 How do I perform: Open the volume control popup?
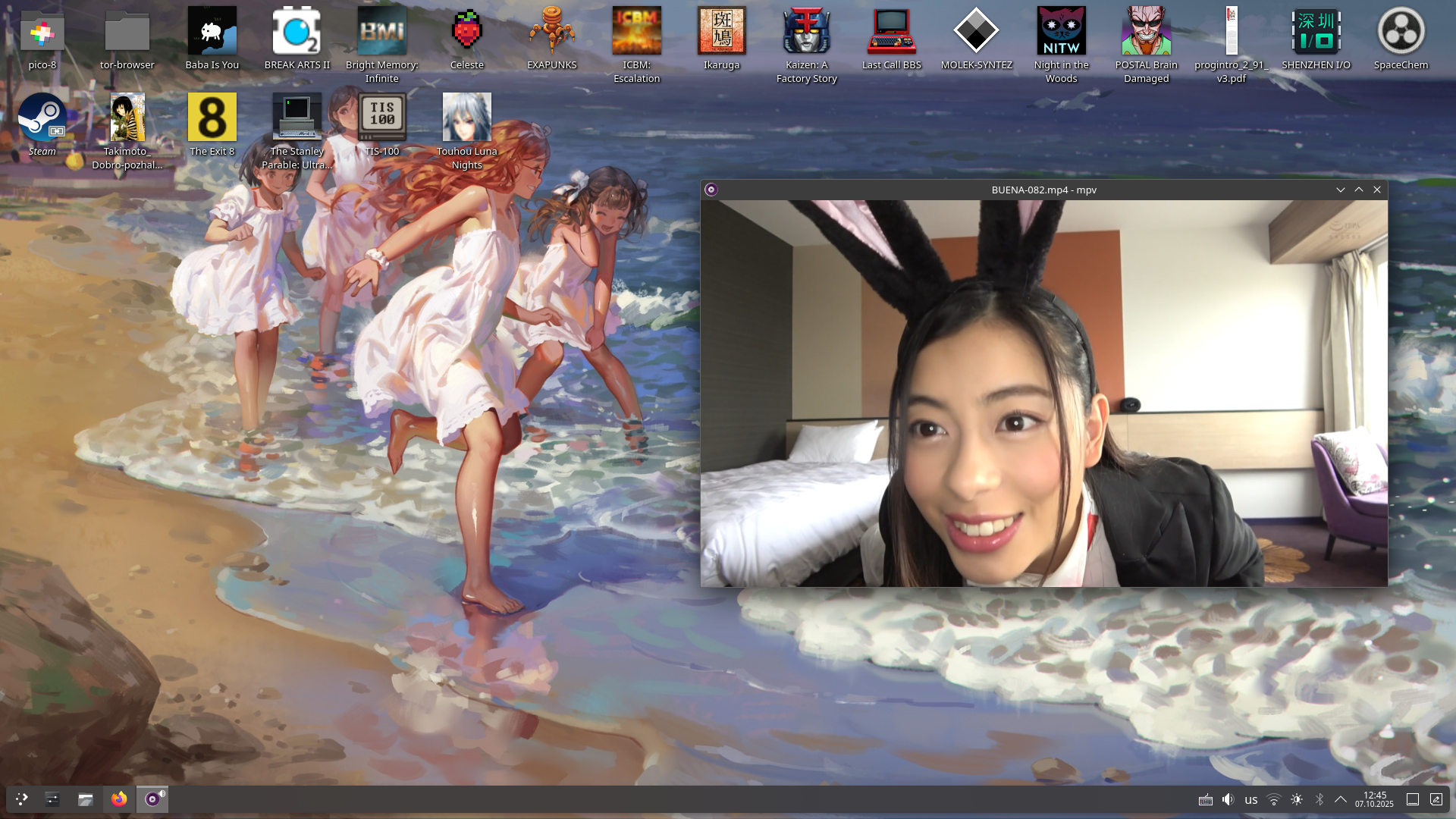[1228, 799]
